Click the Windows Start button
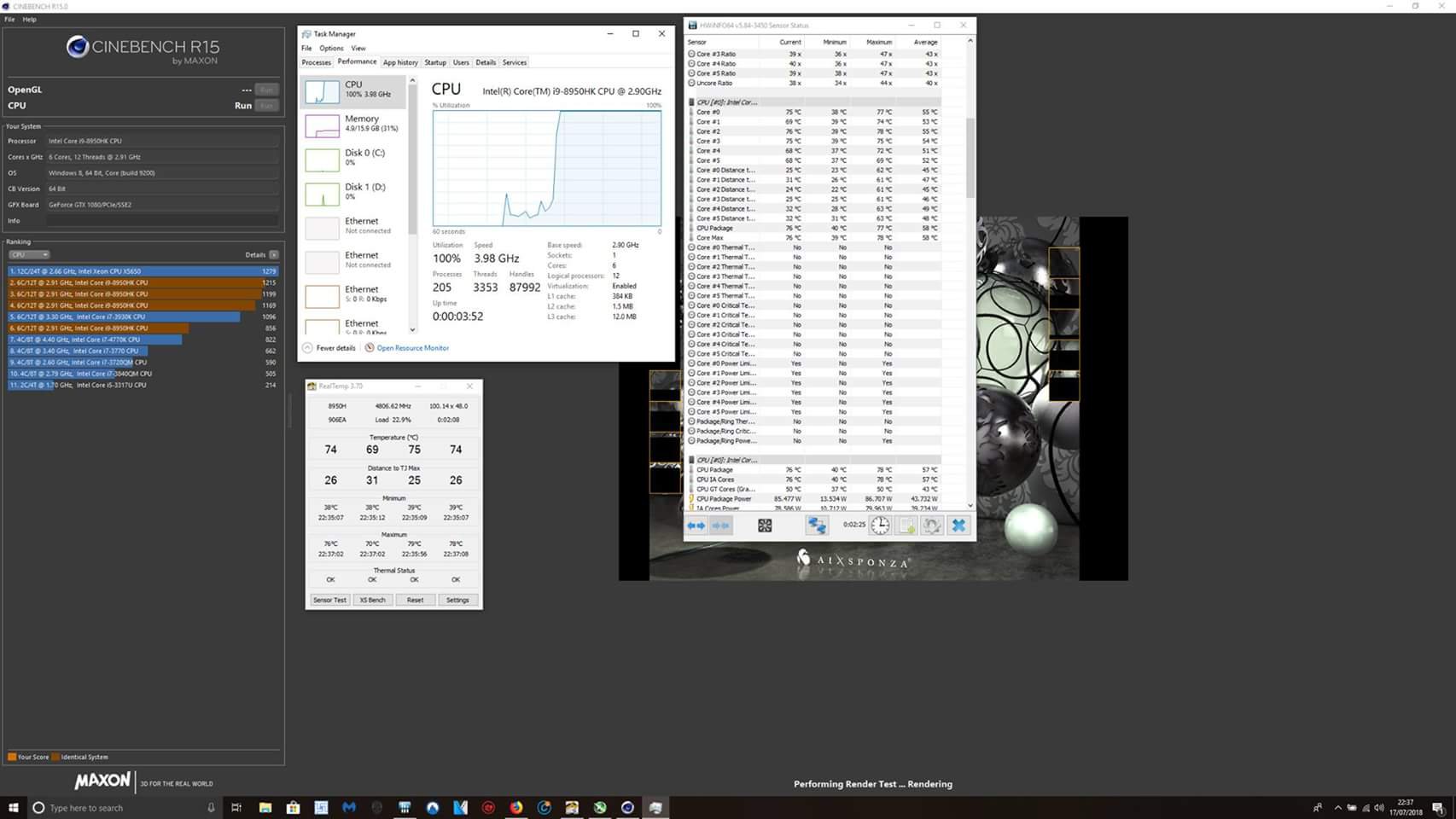The width and height of the screenshot is (1456, 819). click(x=13, y=808)
